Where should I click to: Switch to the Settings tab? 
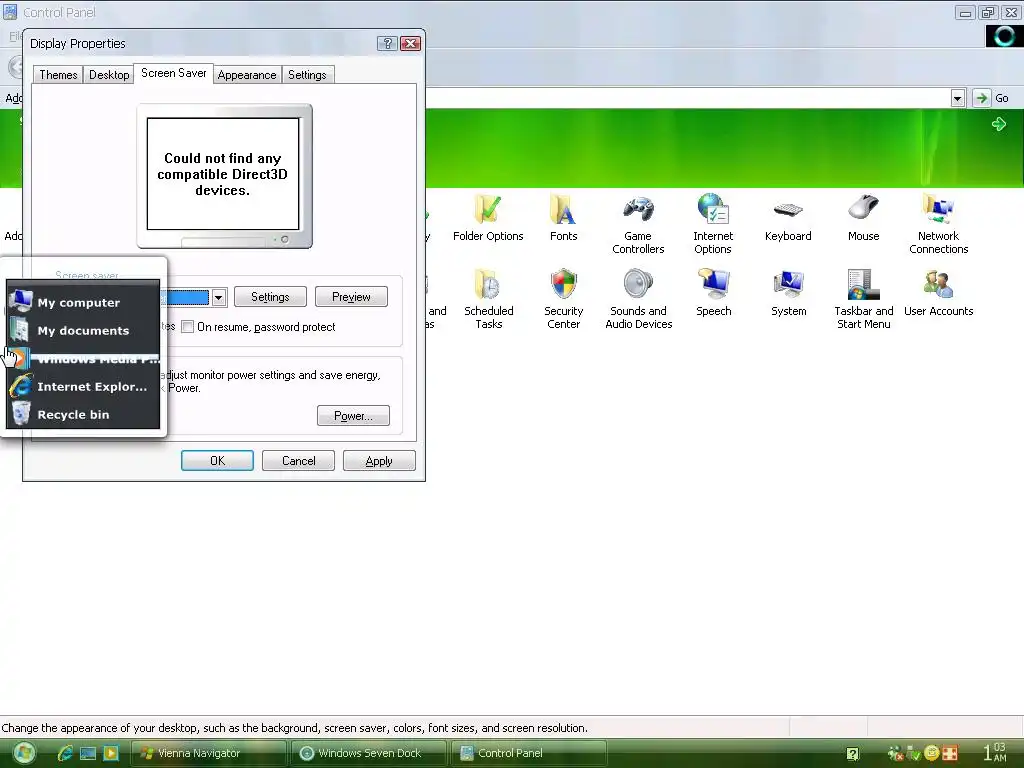(x=307, y=74)
